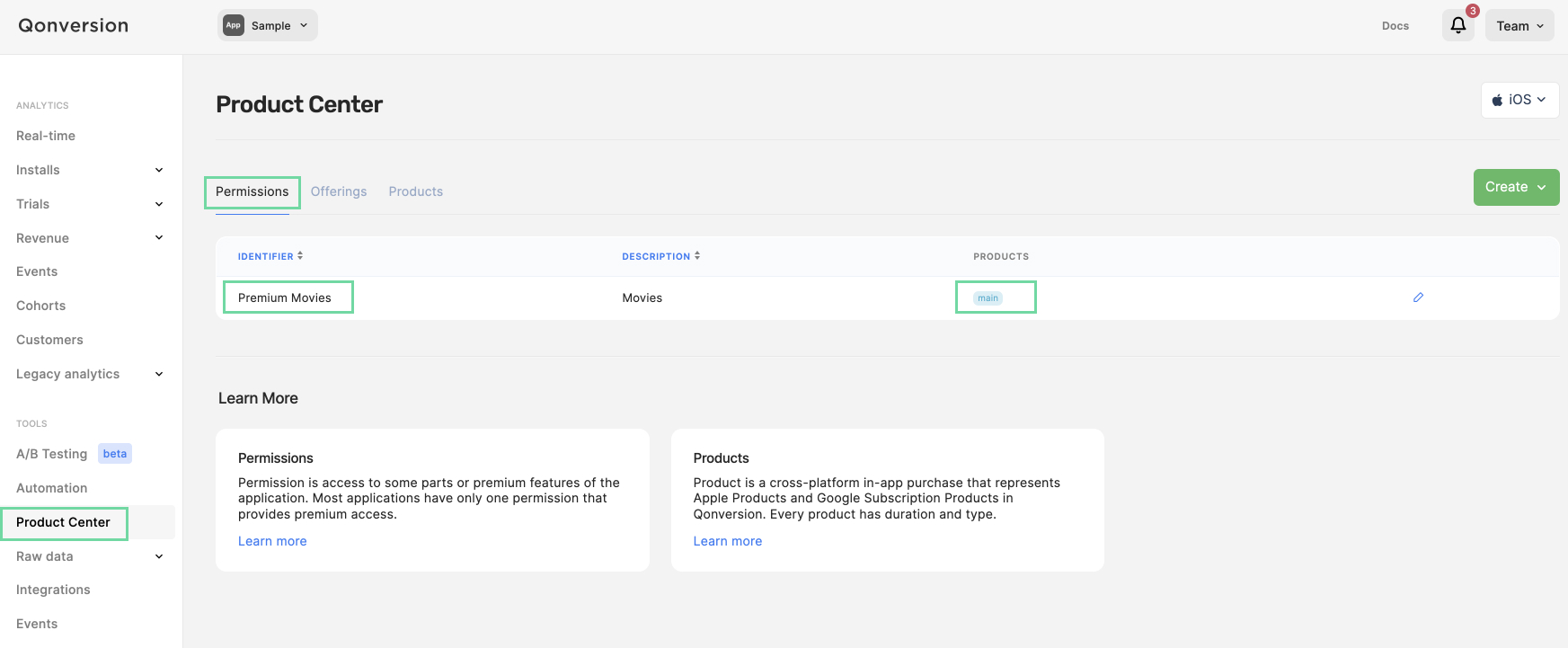Screen dimensions: 1568x648
Task: Open Customers in the sidebar
Action: (49, 340)
